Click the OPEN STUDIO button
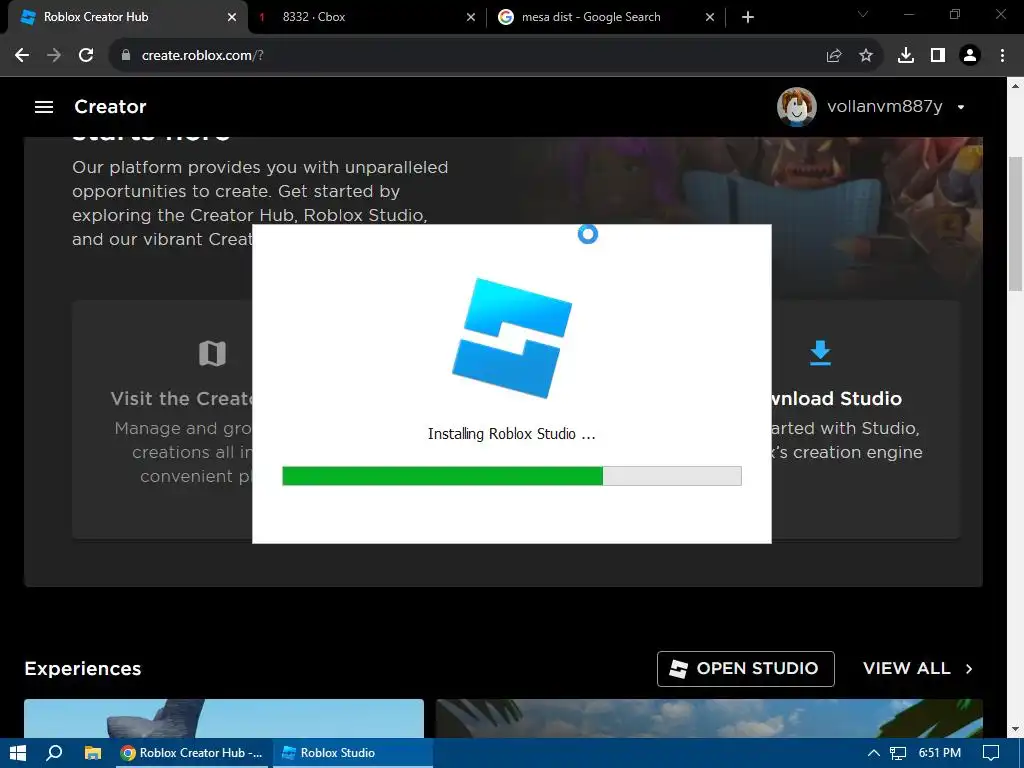Screen dimensions: 1024x768 (746, 669)
